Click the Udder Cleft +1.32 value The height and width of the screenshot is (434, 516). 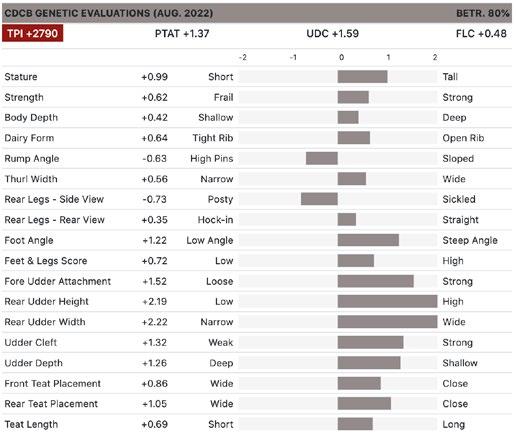click(x=154, y=342)
